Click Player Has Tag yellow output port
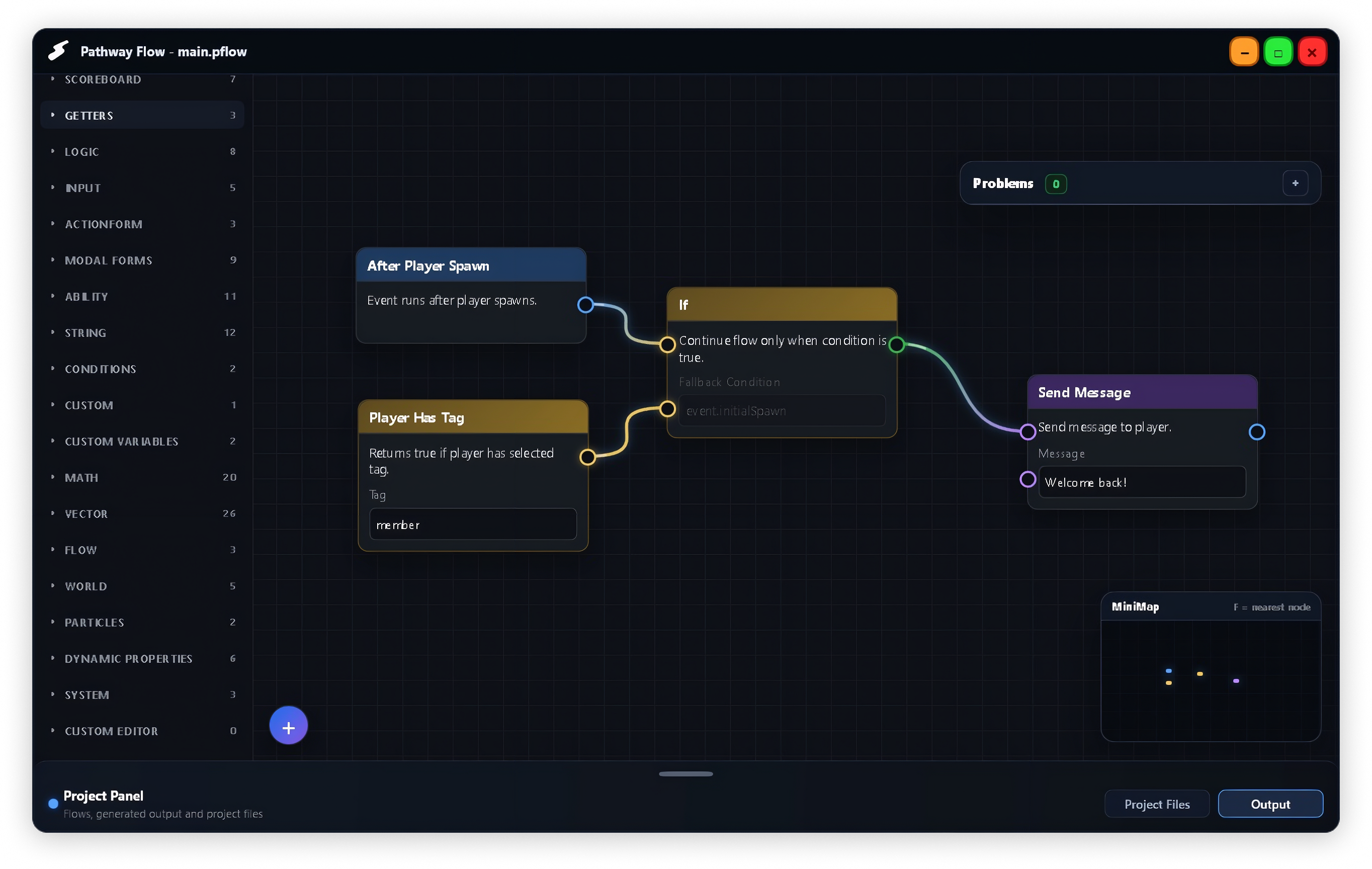Image resolution: width=1372 pixels, height=869 pixels. 587,457
